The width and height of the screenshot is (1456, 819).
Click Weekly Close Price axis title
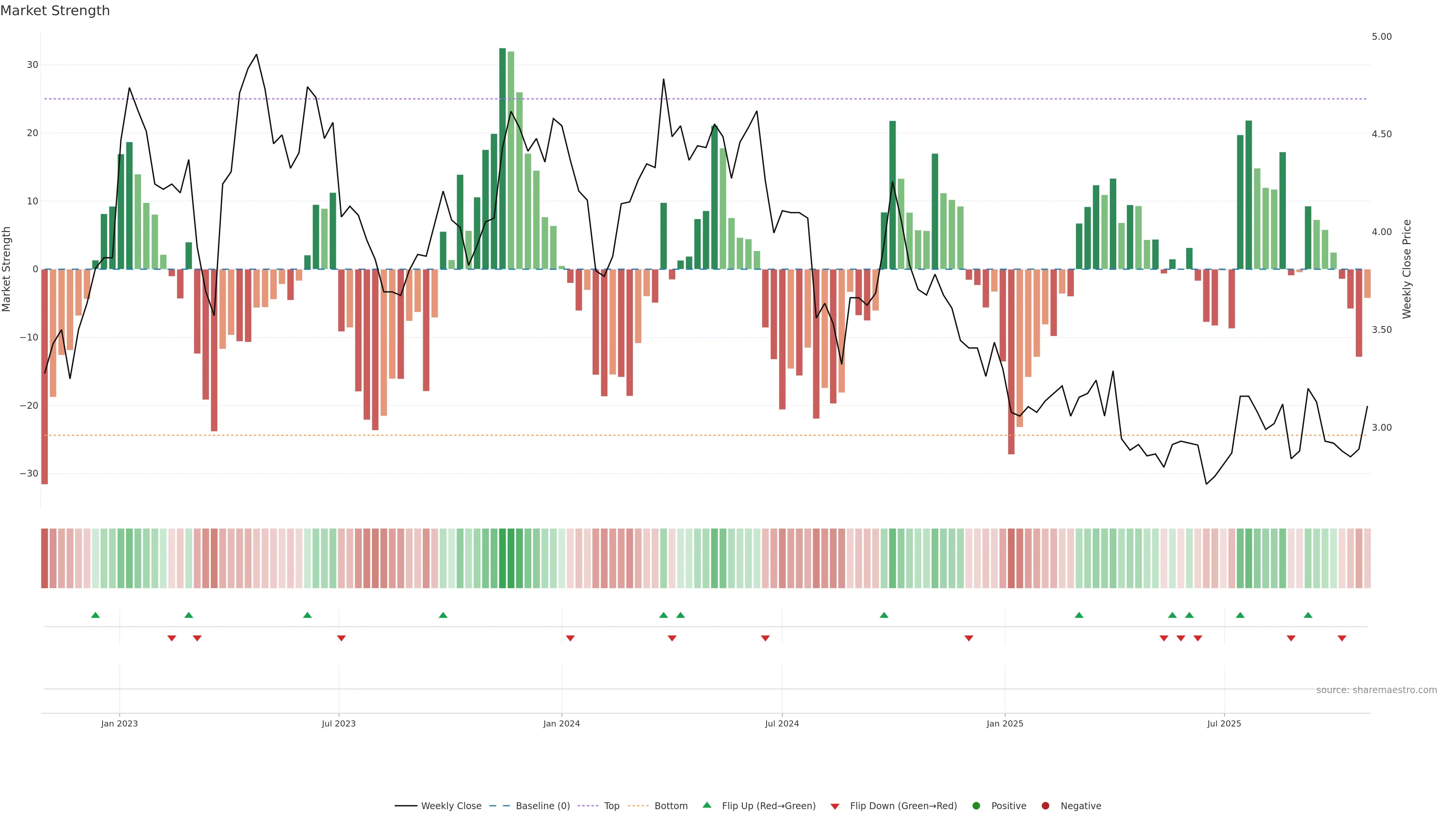(1407, 269)
